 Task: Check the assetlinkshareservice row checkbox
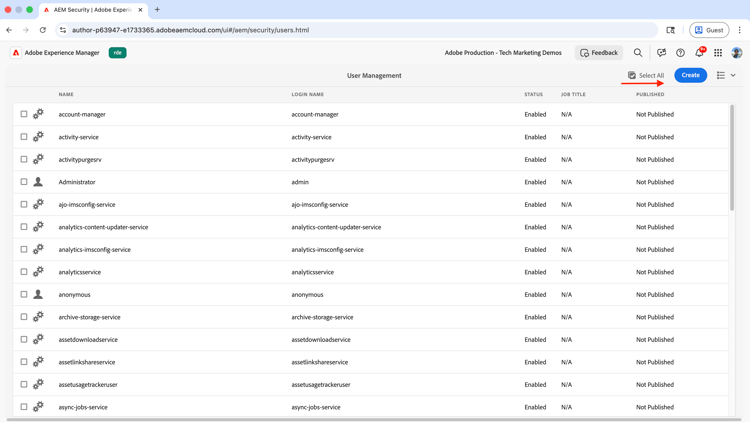pyautogui.click(x=24, y=361)
